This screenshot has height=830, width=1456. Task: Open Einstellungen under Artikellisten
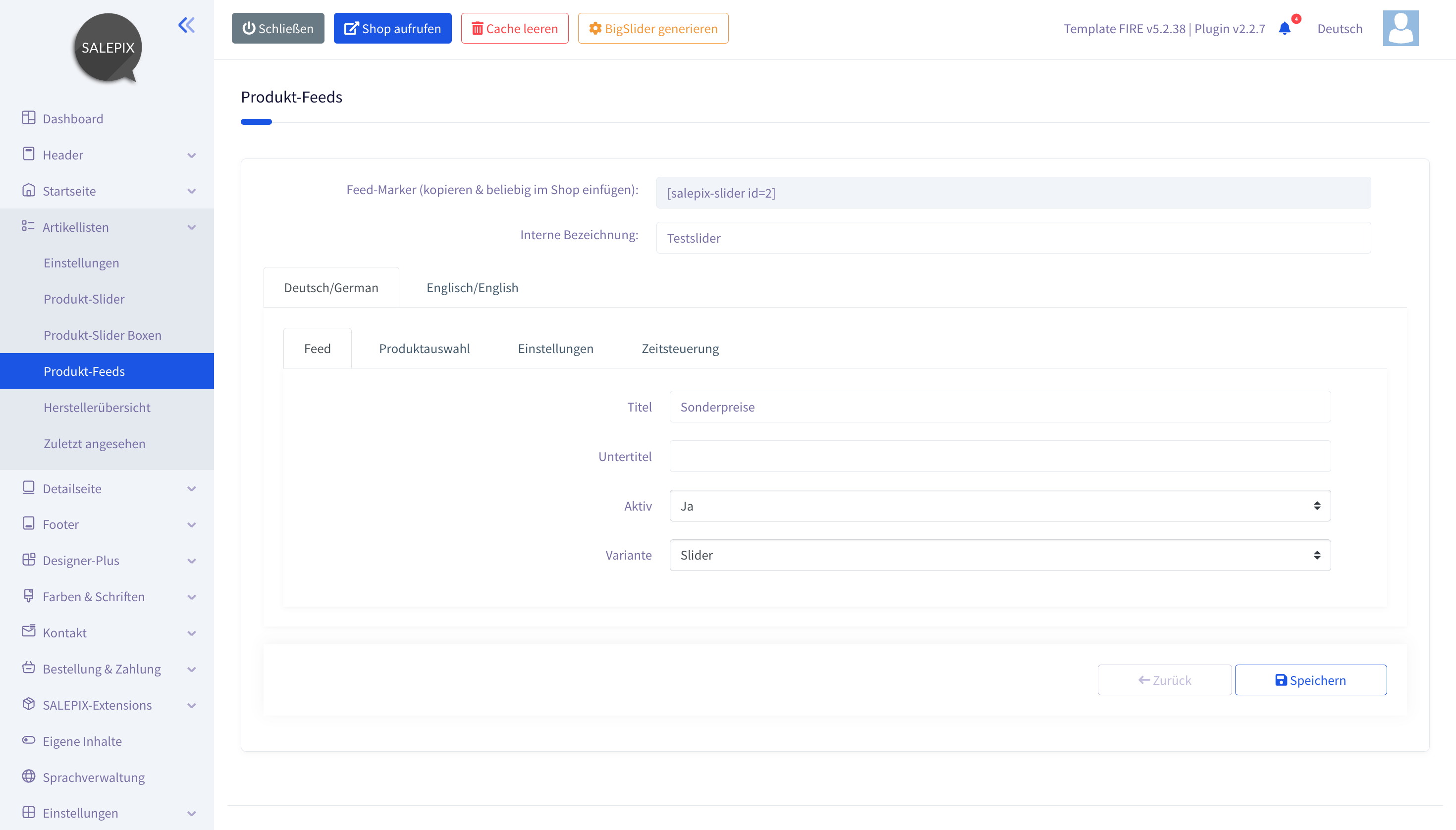tap(82, 263)
